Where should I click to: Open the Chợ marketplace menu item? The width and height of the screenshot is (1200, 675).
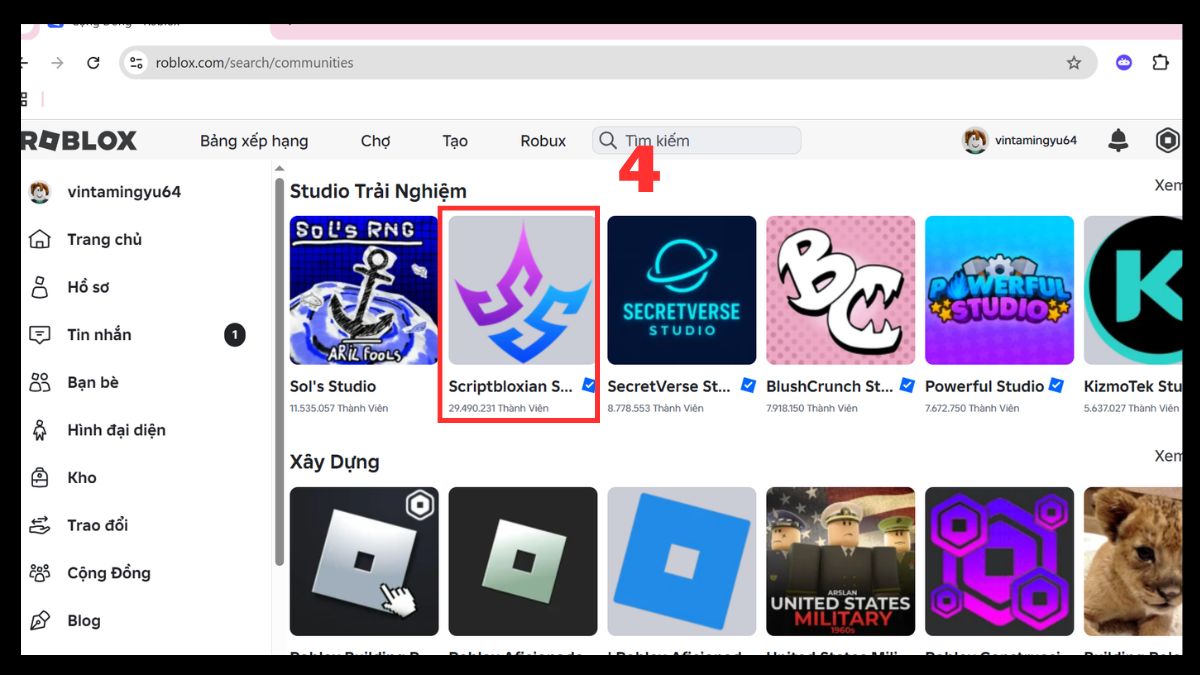(x=375, y=141)
